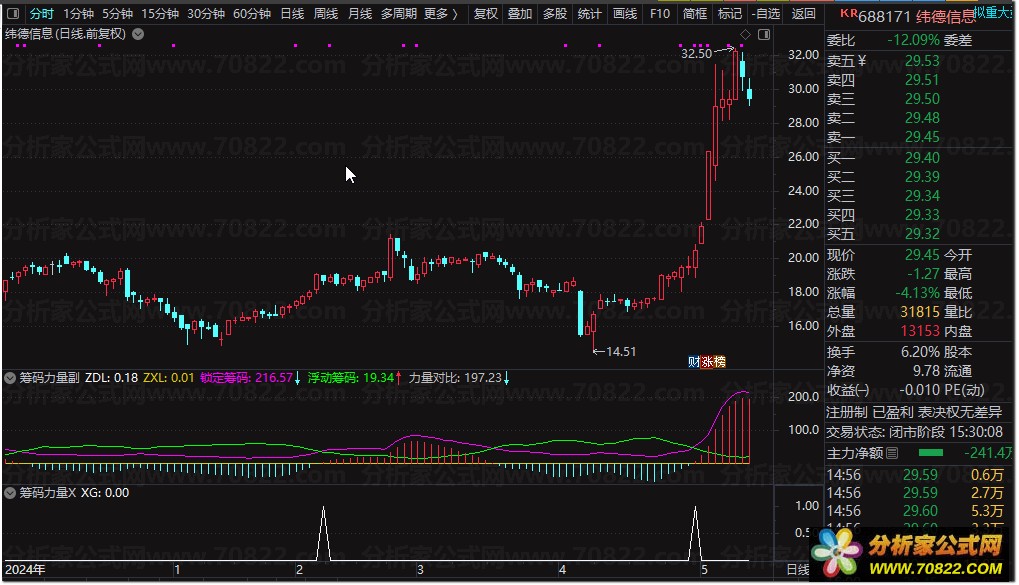
Task: Click the 委比 value -12.09%
Action: point(913,40)
